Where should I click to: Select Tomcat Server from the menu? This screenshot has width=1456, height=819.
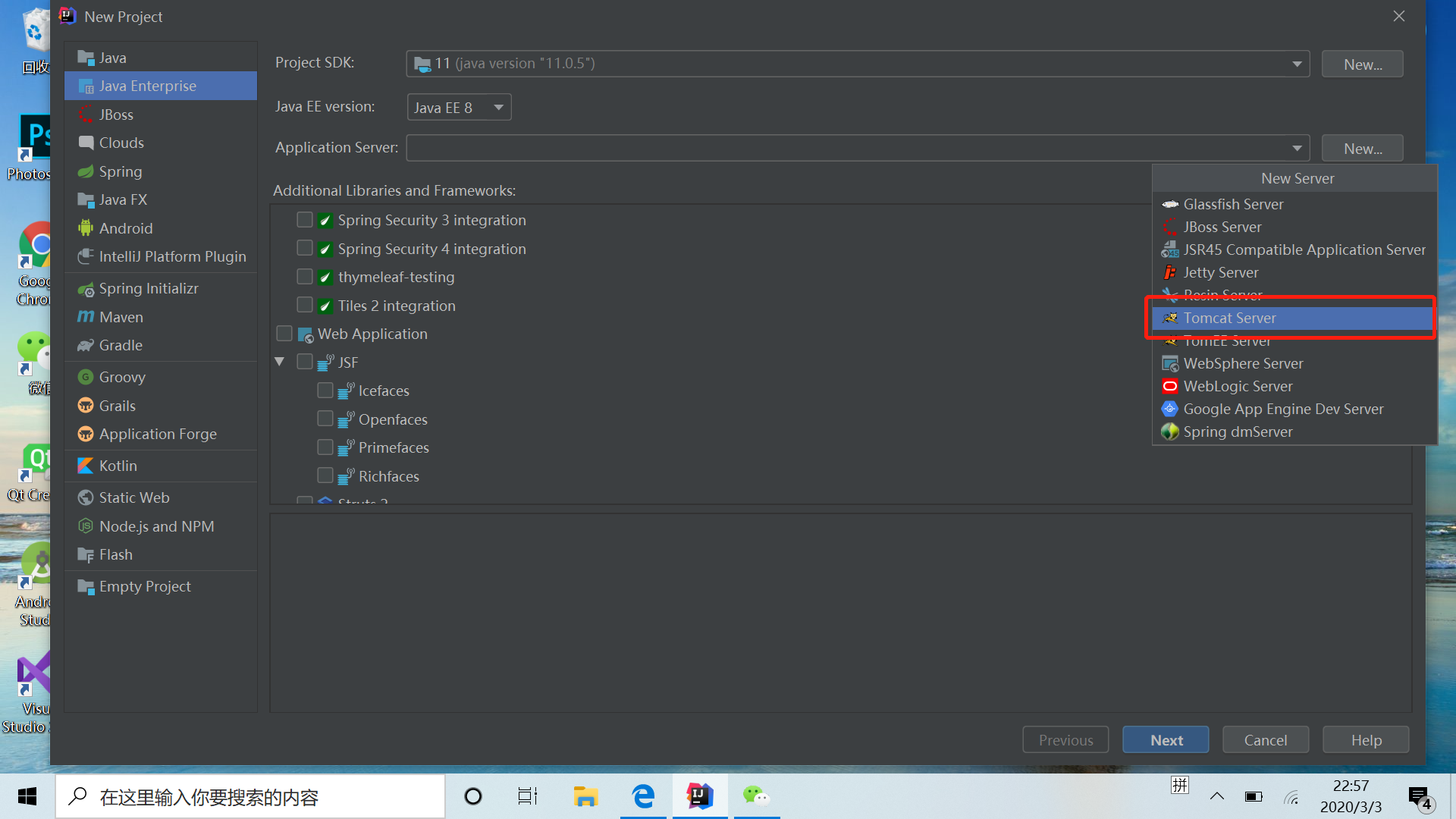tap(1229, 318)
